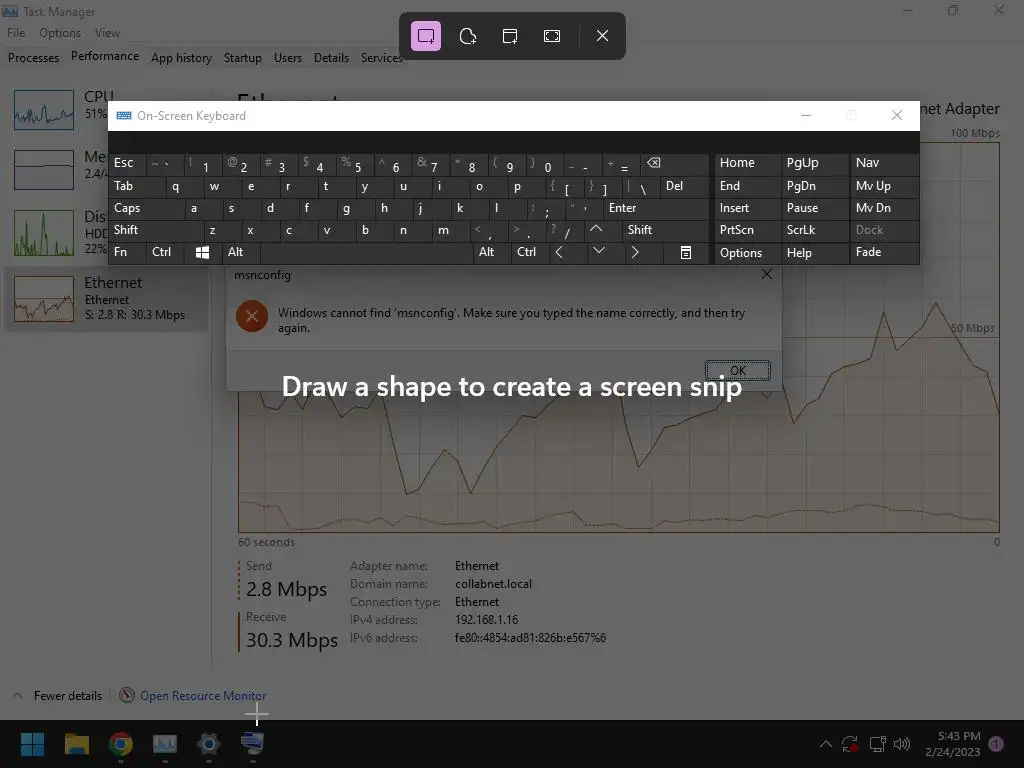Show hidden system tray icons
The image size is (1024, 768).
point(825,744)
